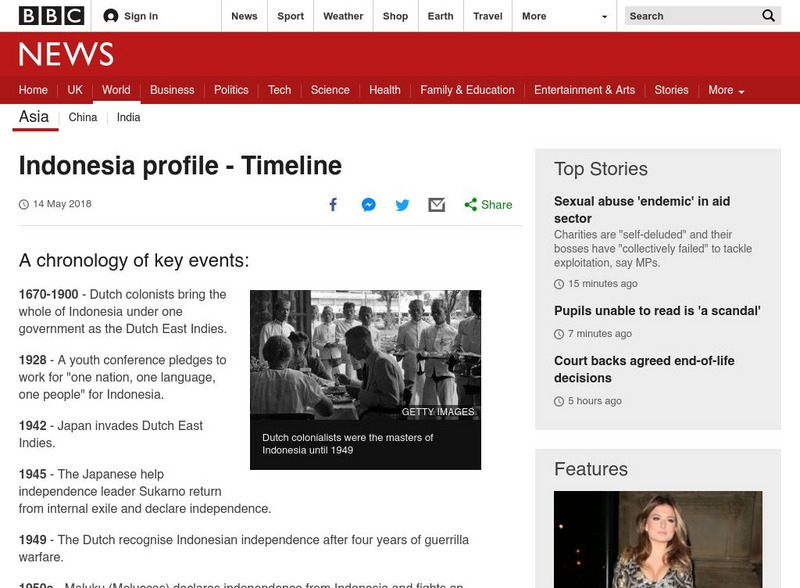The height and width of the screenshot is (588, 800).
Task: Open the Stories section
Action: coord(671,90)
